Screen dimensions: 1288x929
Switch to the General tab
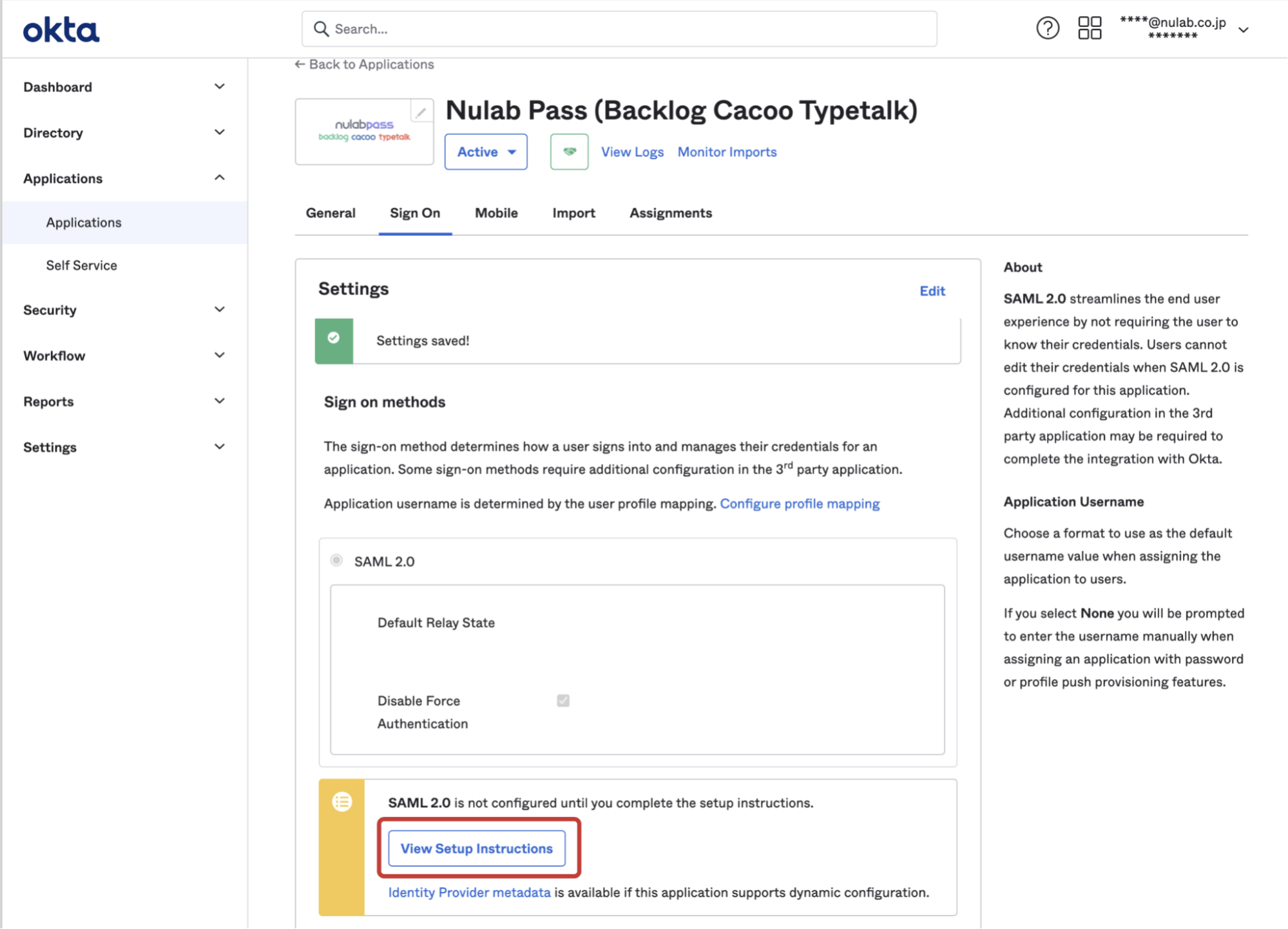tap(331, 213)
